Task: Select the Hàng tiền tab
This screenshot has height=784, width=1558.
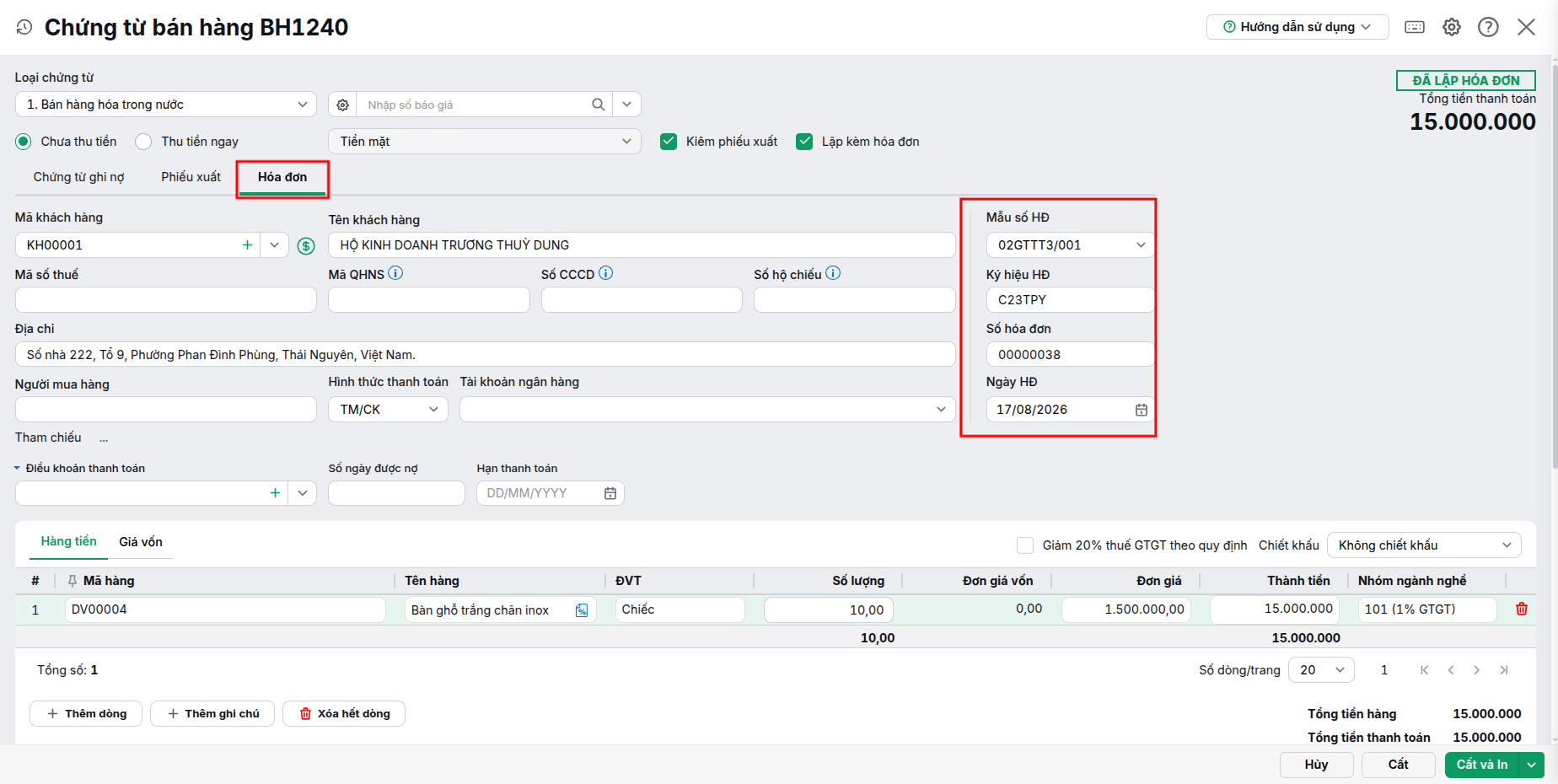Action: pos(69,541)
